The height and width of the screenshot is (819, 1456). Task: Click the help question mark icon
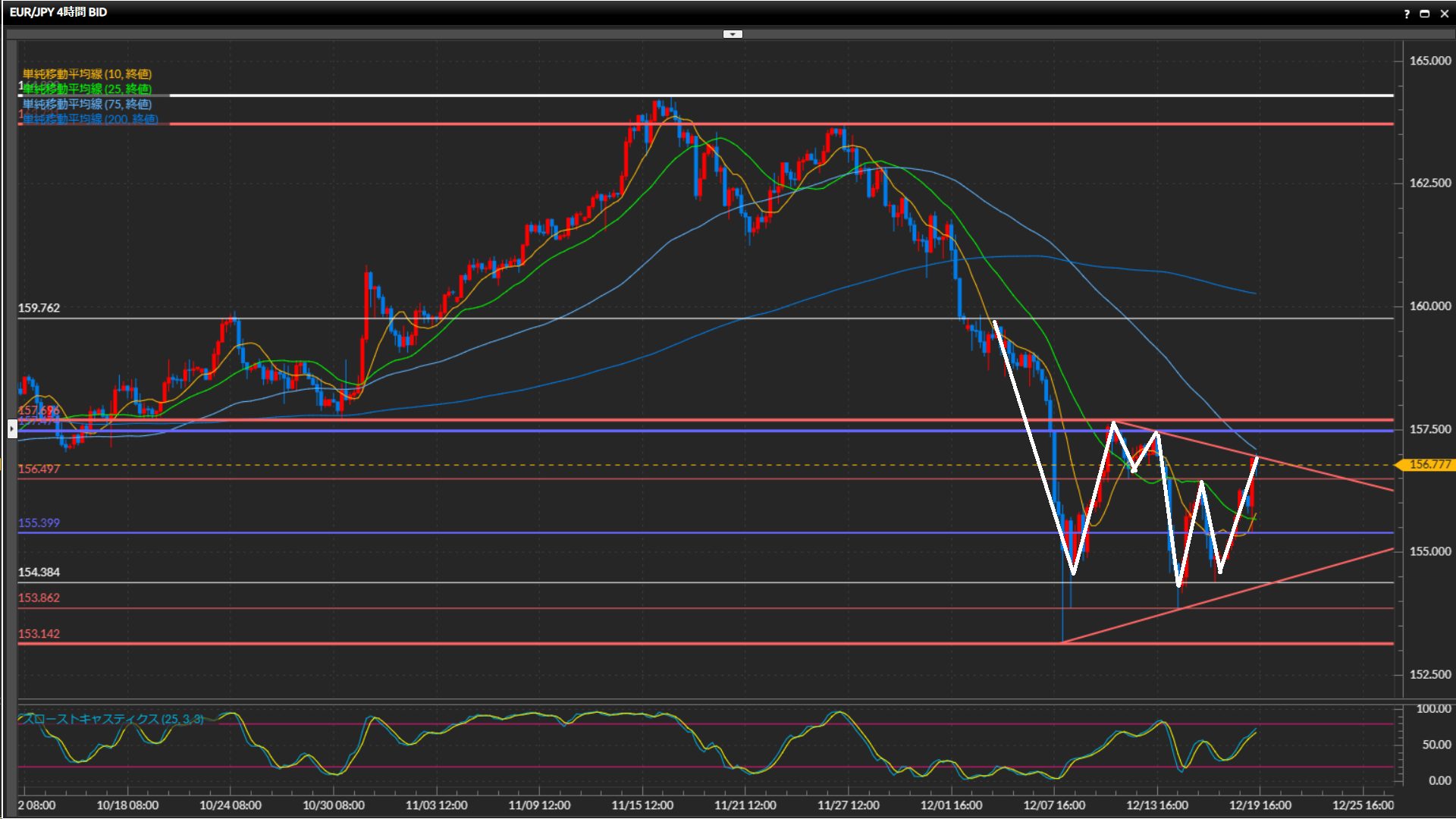(x=1407, y=14)
